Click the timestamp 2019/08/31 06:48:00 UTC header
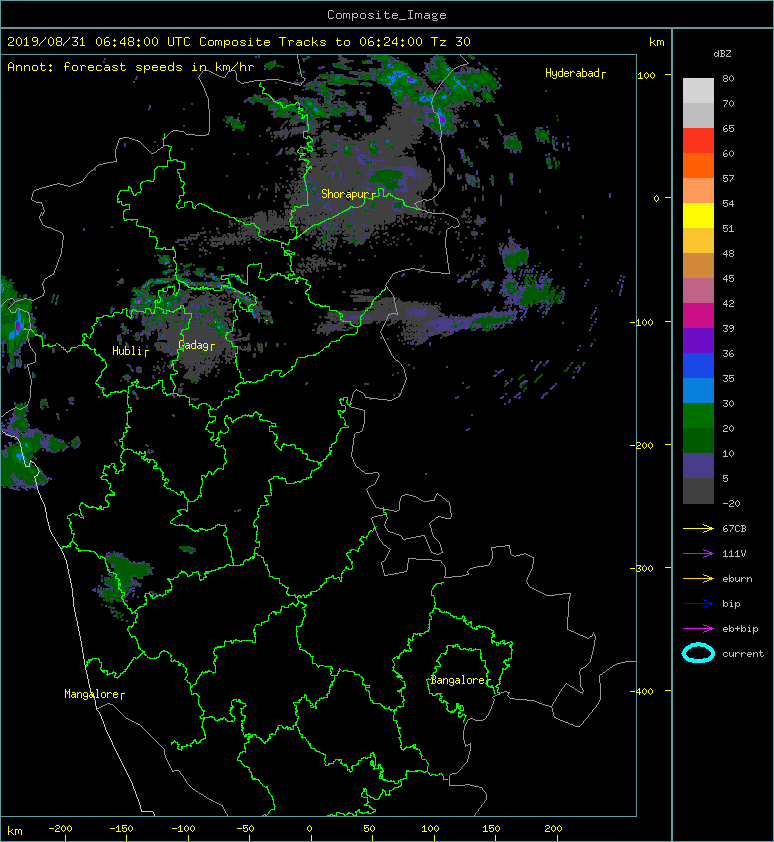The height and width of the screenshot is (842, 774). pos(99,42)
